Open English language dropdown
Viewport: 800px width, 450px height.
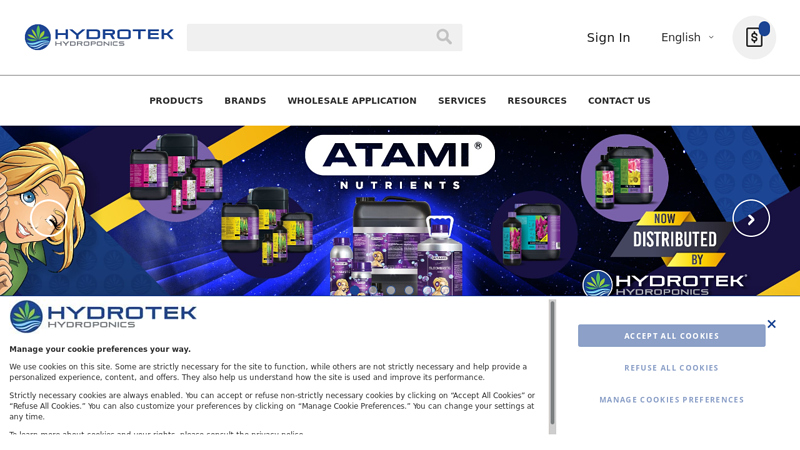point(687,37)
